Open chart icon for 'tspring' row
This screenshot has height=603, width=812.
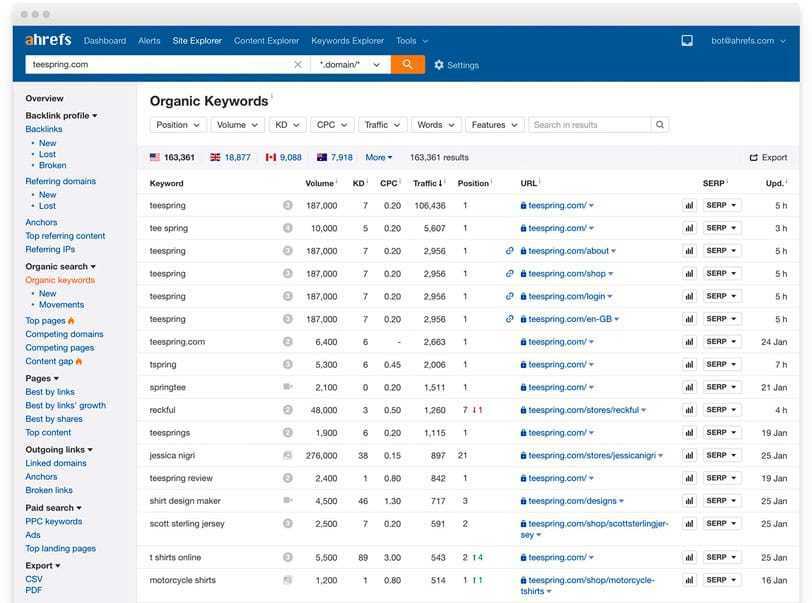(x=689, y=364)
